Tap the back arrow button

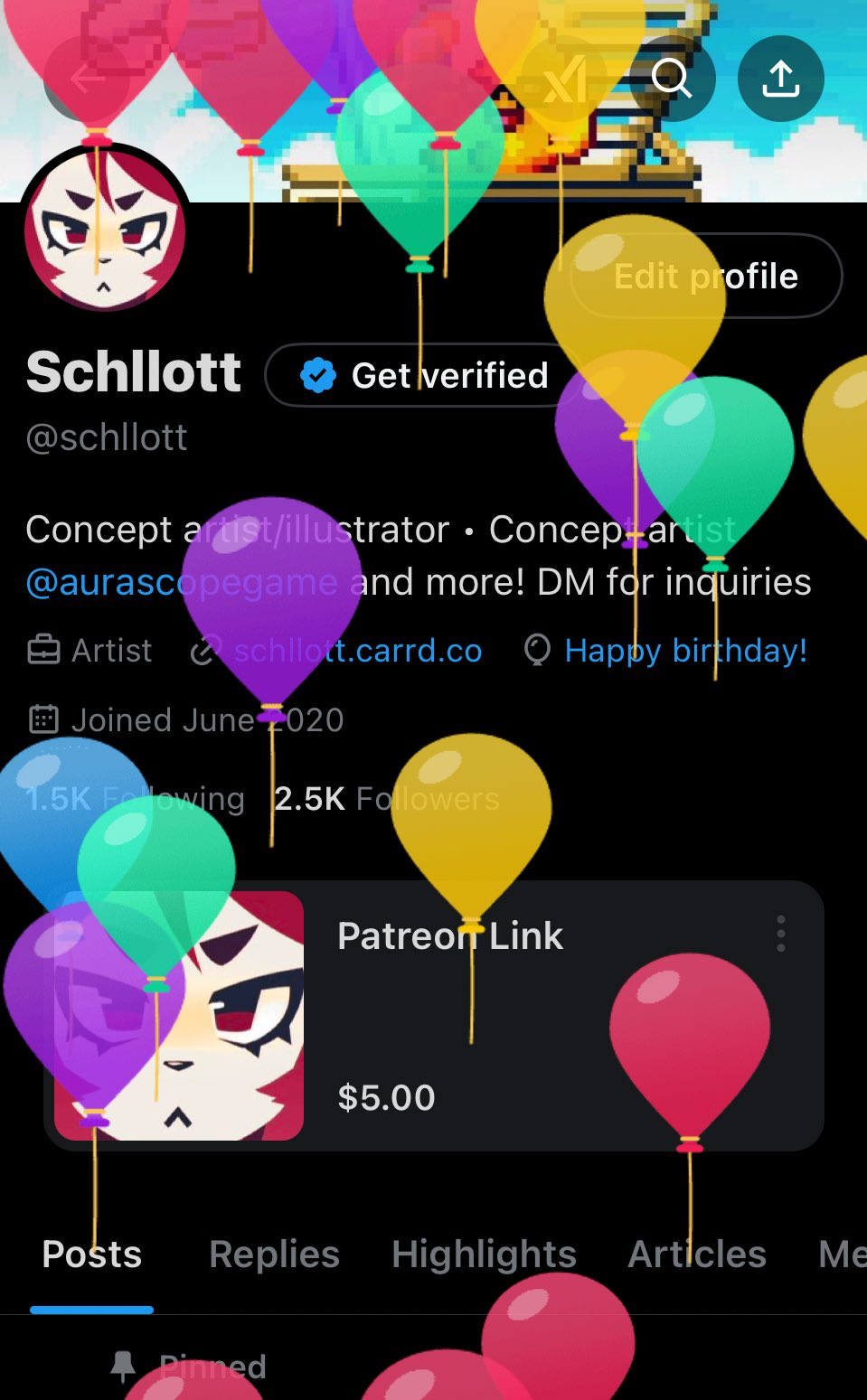point(87,80)
